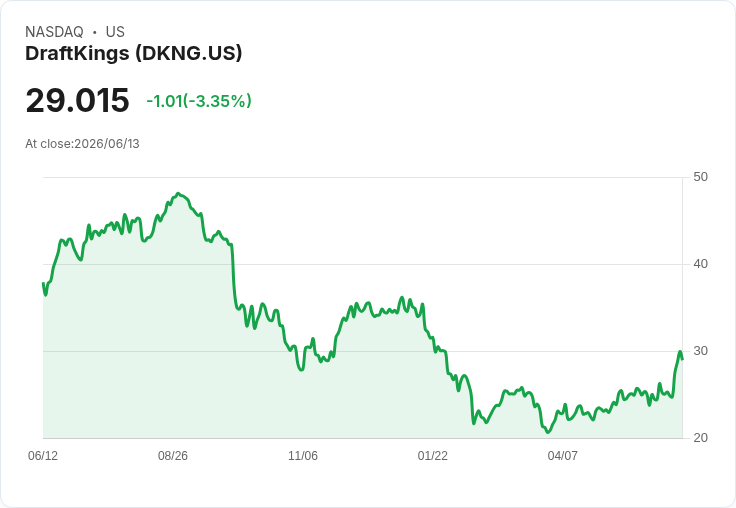Click the US market label
The image size is (736, 508).
[x=115, y=32]
